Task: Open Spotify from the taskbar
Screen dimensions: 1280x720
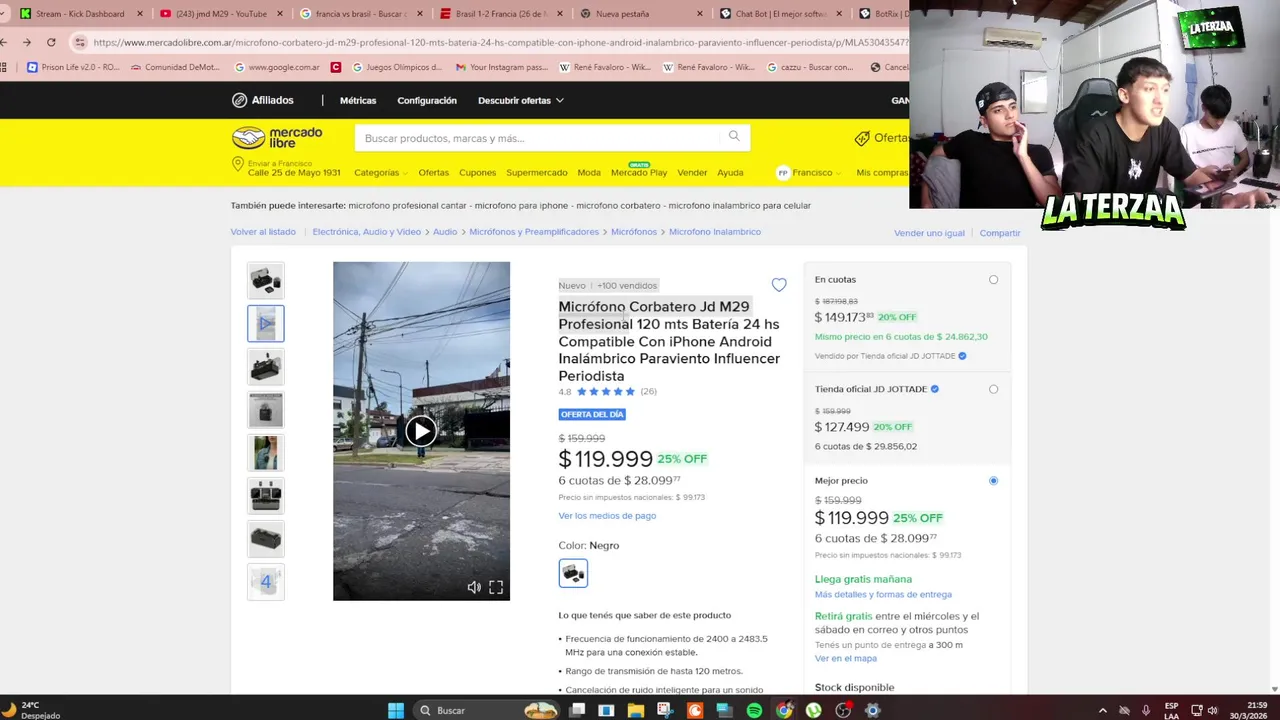Action: (x=754, y=710)
